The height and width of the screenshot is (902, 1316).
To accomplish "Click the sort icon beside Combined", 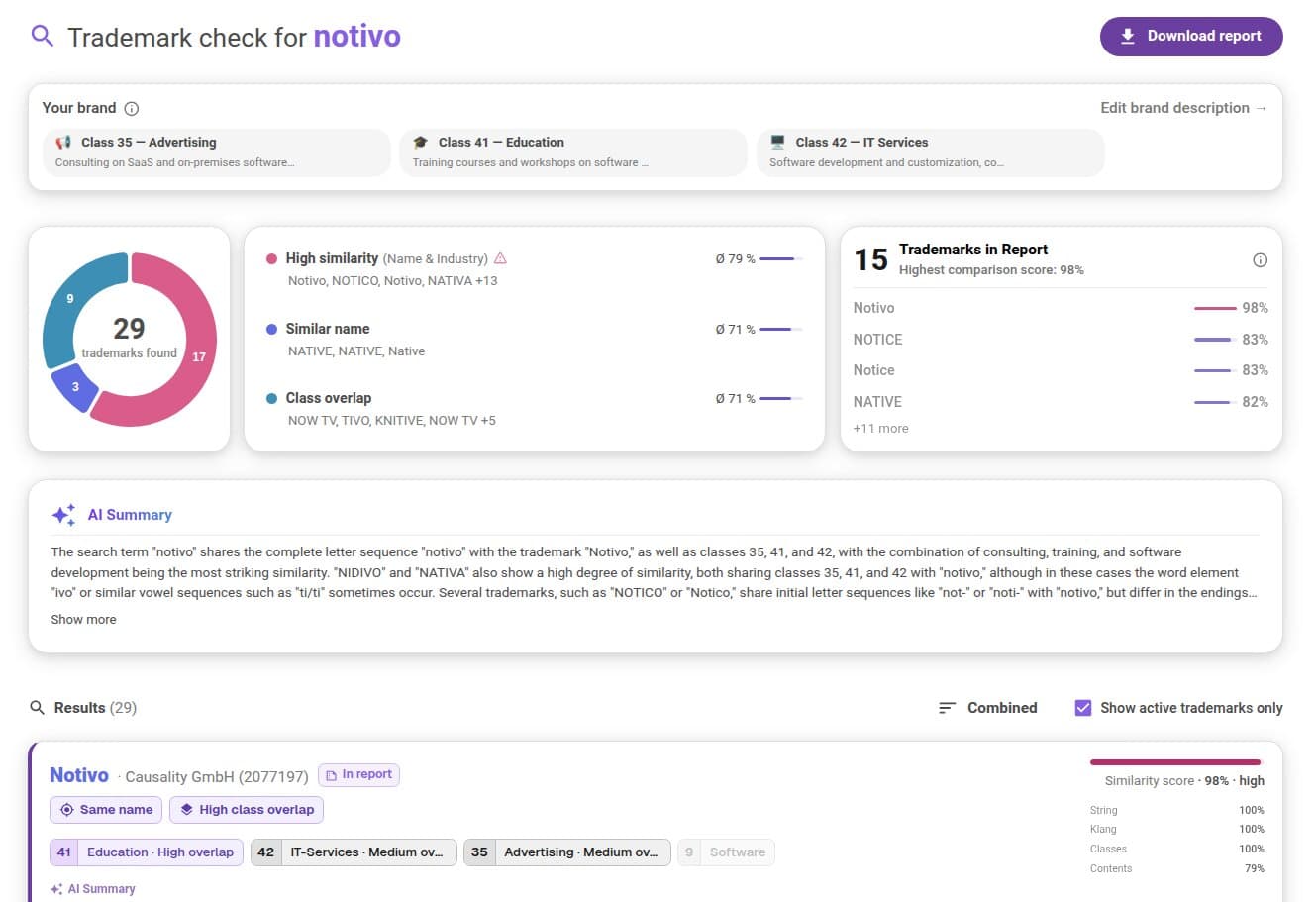I will pyautogui.click(x=947, y=708).
